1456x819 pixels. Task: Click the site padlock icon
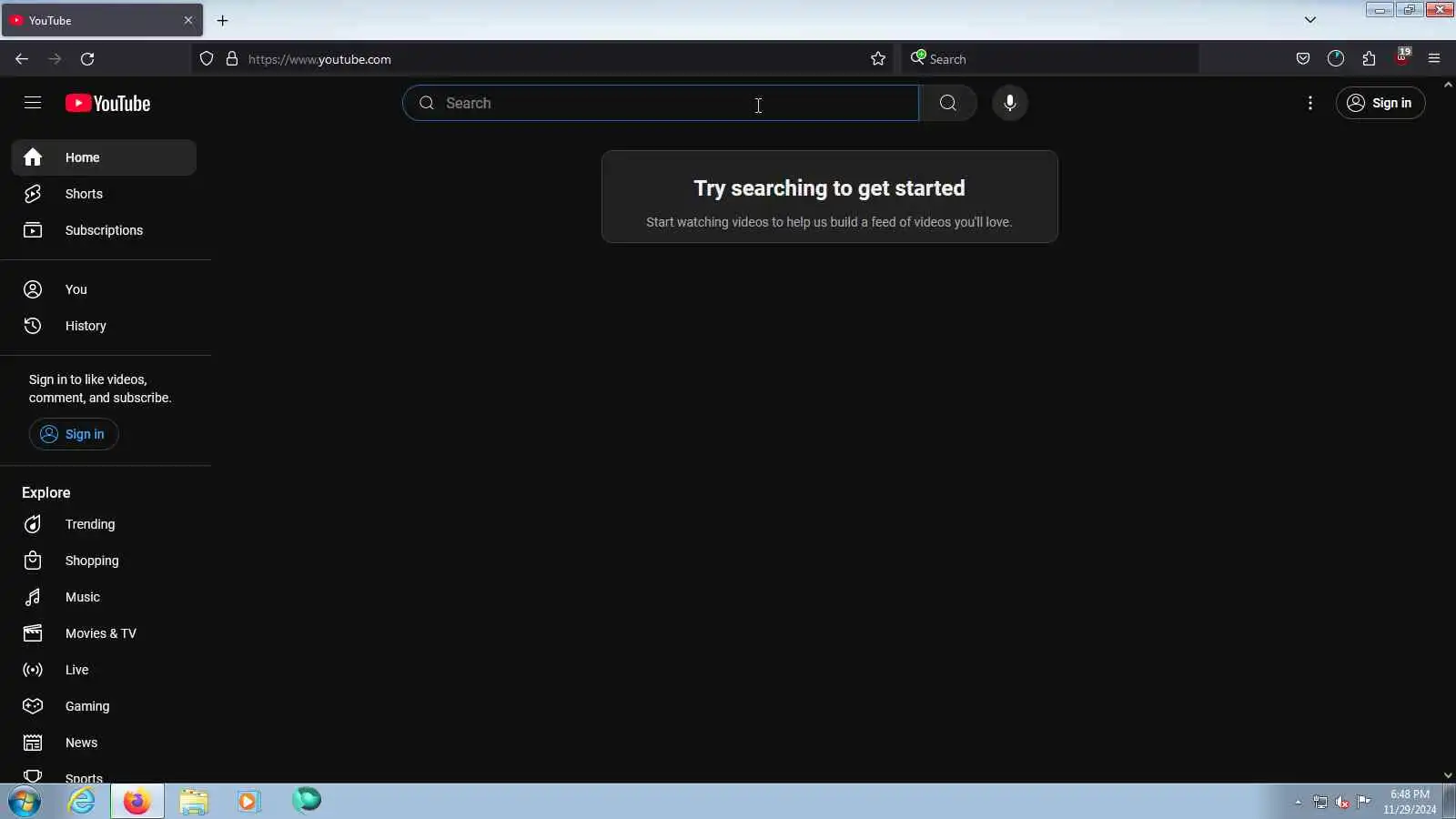point(232,59)
